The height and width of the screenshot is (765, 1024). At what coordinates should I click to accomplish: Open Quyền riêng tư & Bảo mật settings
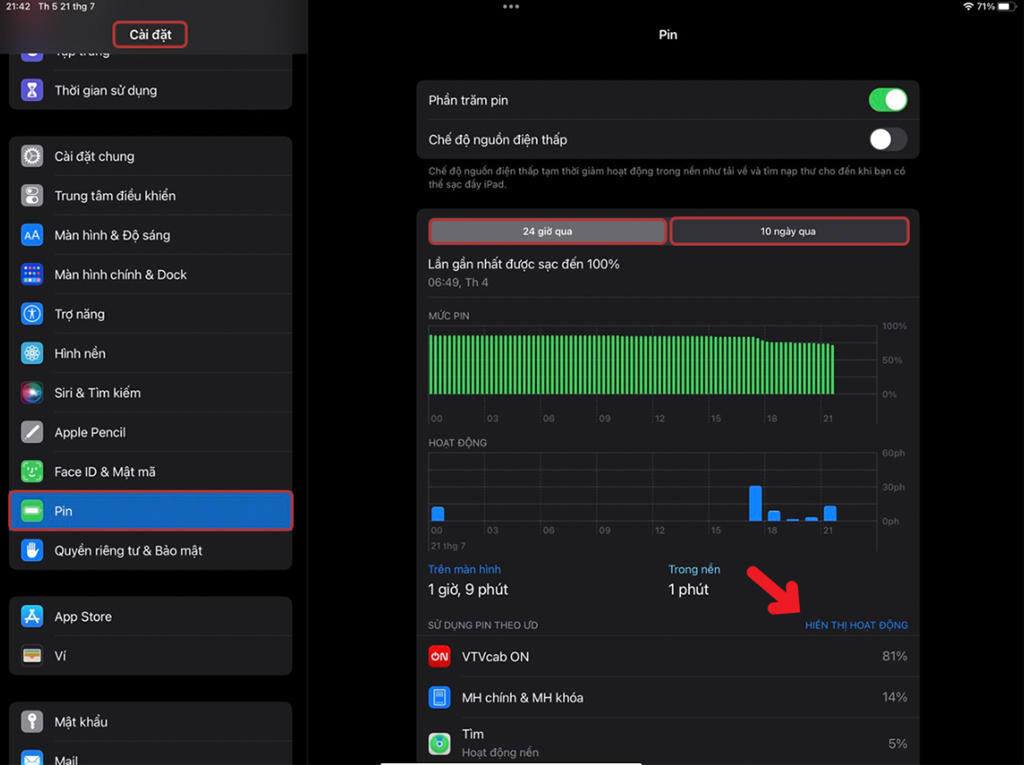click(x=150, y=550)
